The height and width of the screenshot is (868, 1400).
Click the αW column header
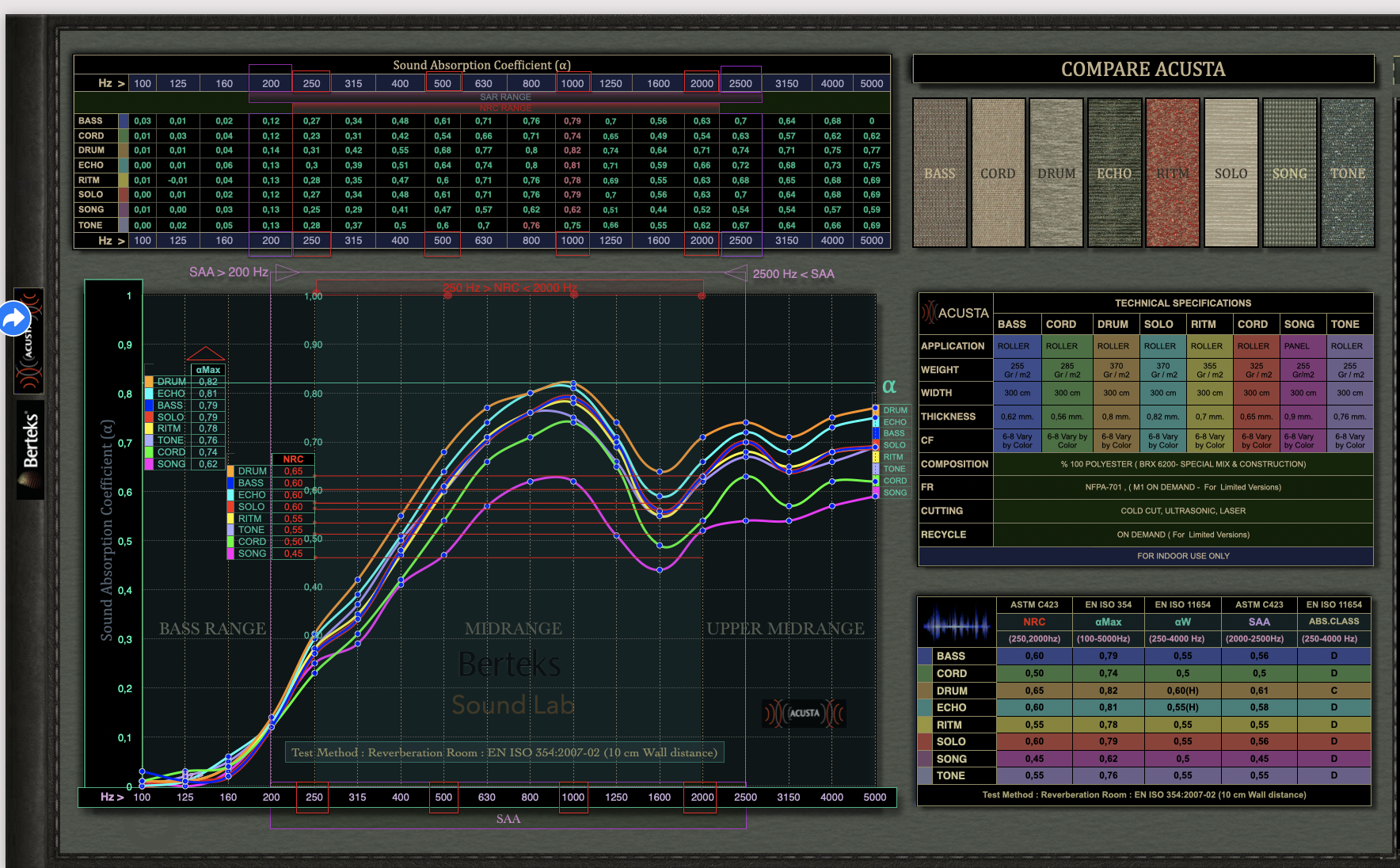pyautogui.click(x=1182, y=622)
